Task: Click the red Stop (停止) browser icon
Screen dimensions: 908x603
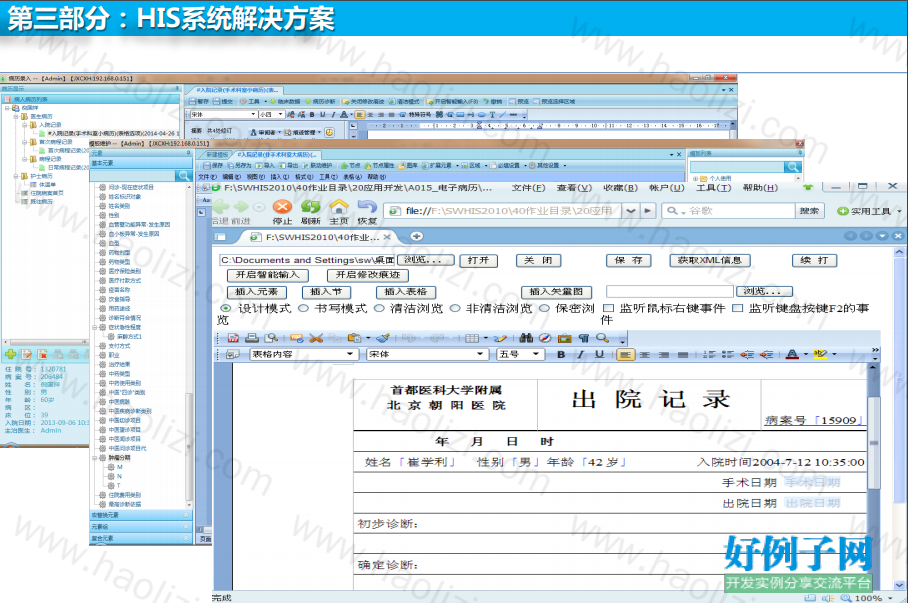Action: point(282,207)
